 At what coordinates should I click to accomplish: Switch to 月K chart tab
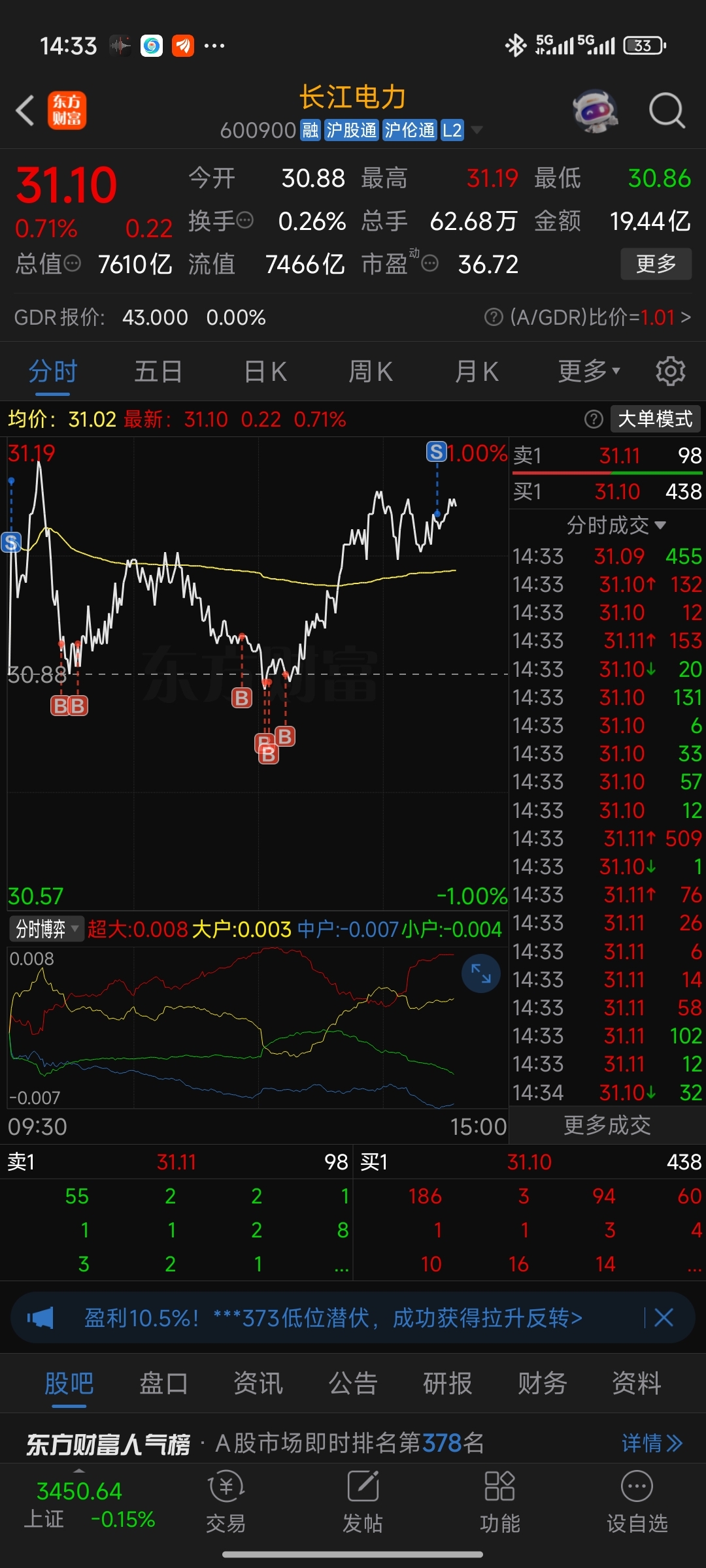pos(477,371)
